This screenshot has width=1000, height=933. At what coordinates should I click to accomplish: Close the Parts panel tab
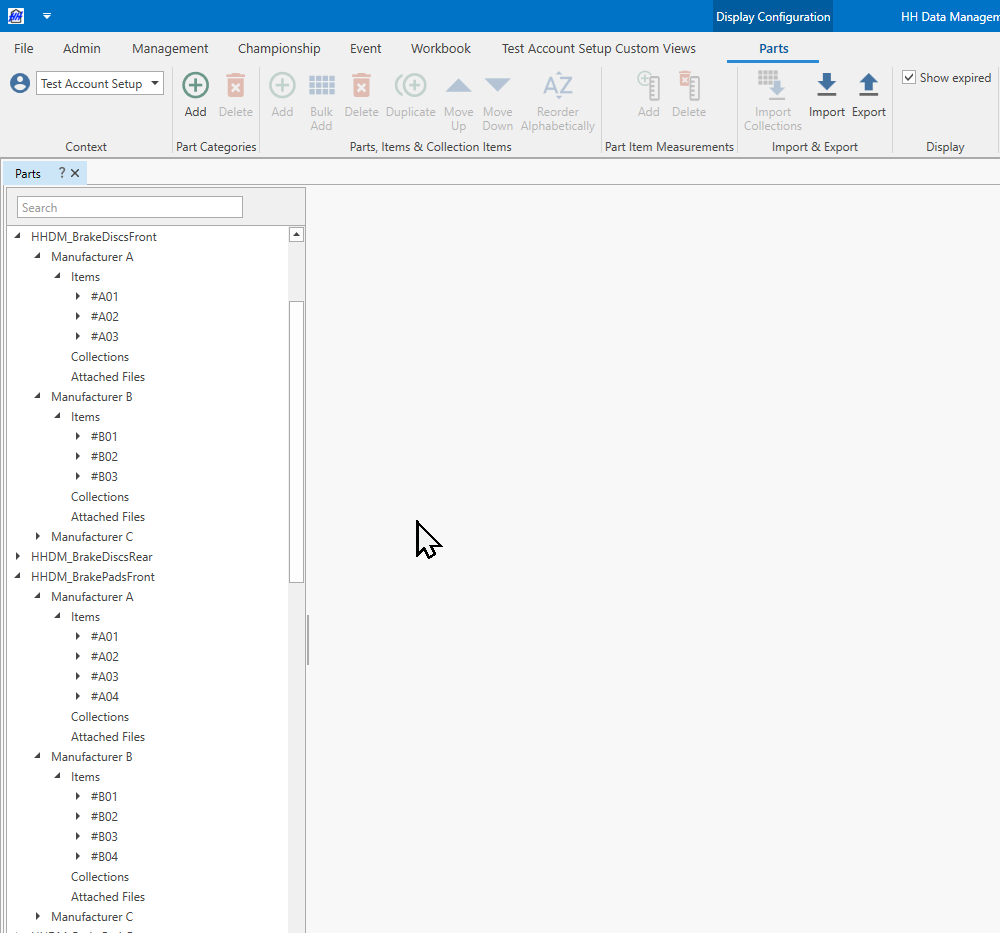point(75,173)
